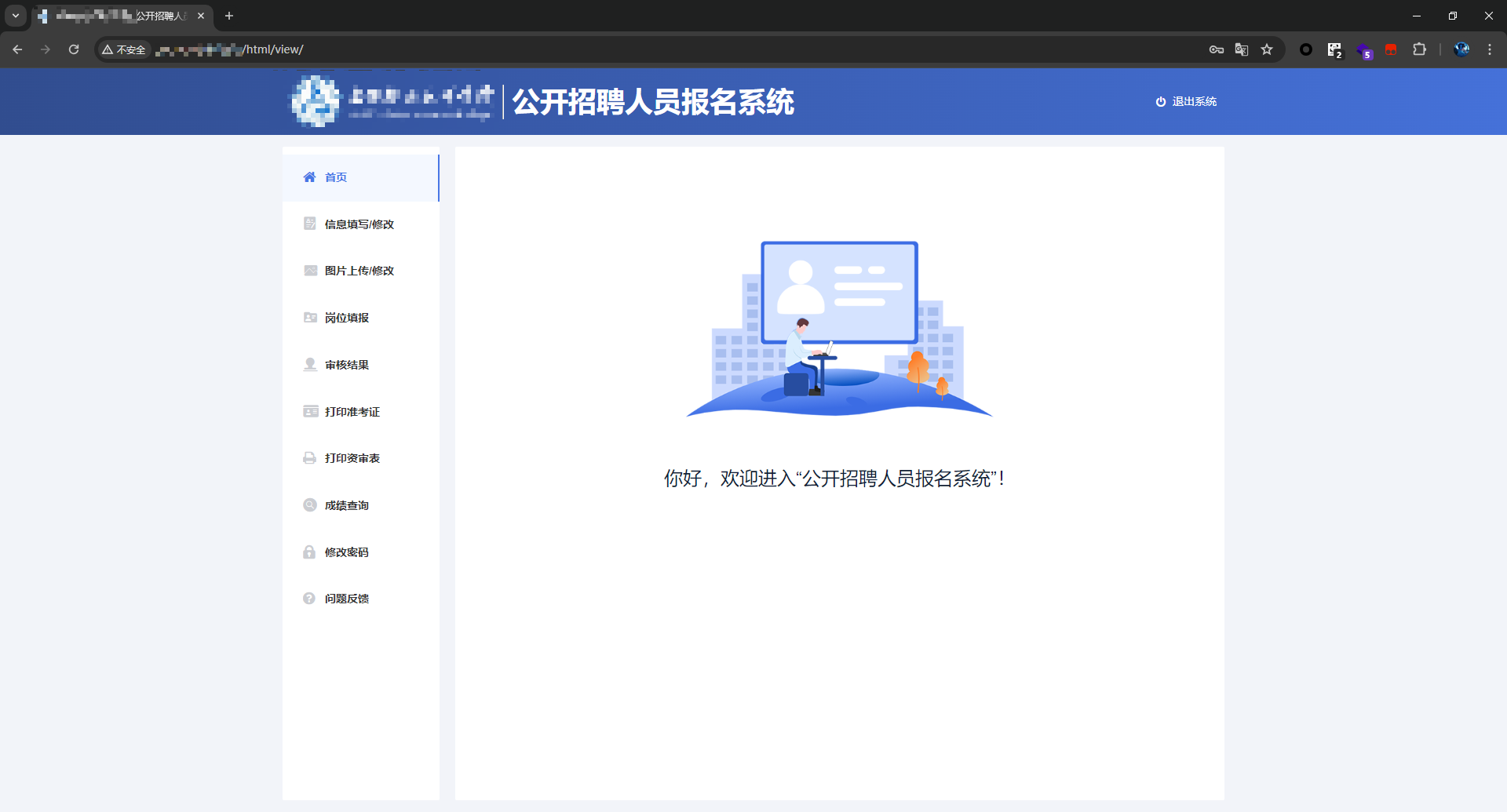This screenshot has width=1507, height=812.
Task: Click the home icon beside 首页
Action: pyautogui.click(x=309, y=177)
